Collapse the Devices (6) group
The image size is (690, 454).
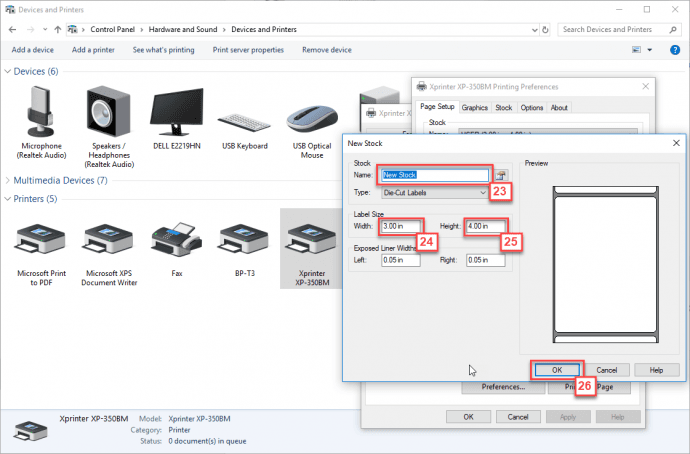[x=7, y=71]
